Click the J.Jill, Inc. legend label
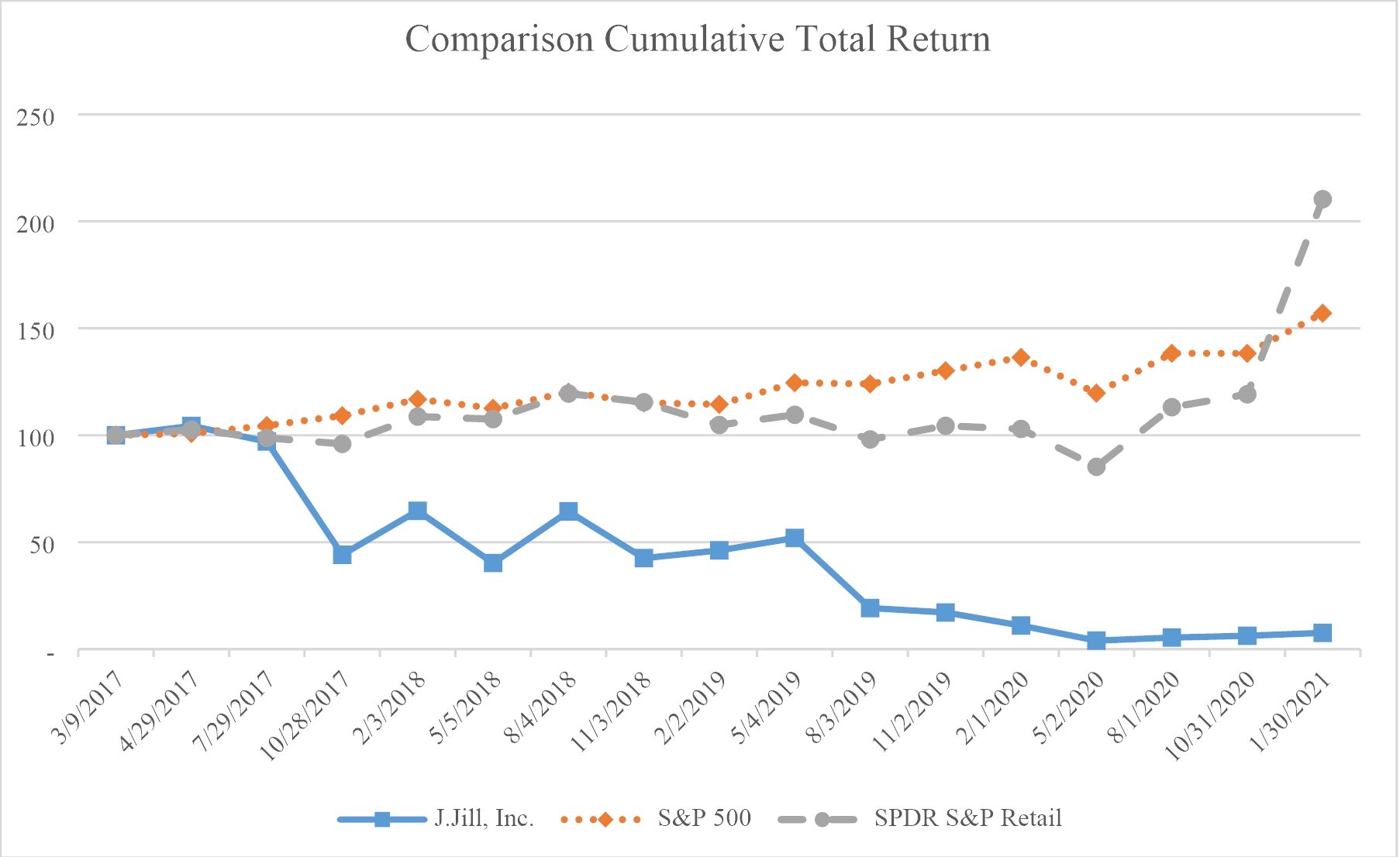The image size is (1400, 857). [x=484, y=818]
